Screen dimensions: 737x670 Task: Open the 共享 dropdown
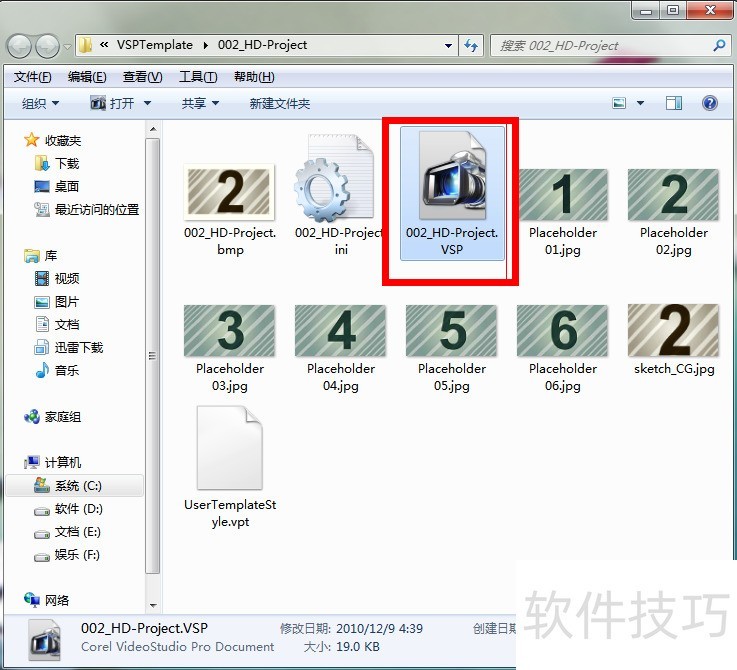click(x=200, y=103)
